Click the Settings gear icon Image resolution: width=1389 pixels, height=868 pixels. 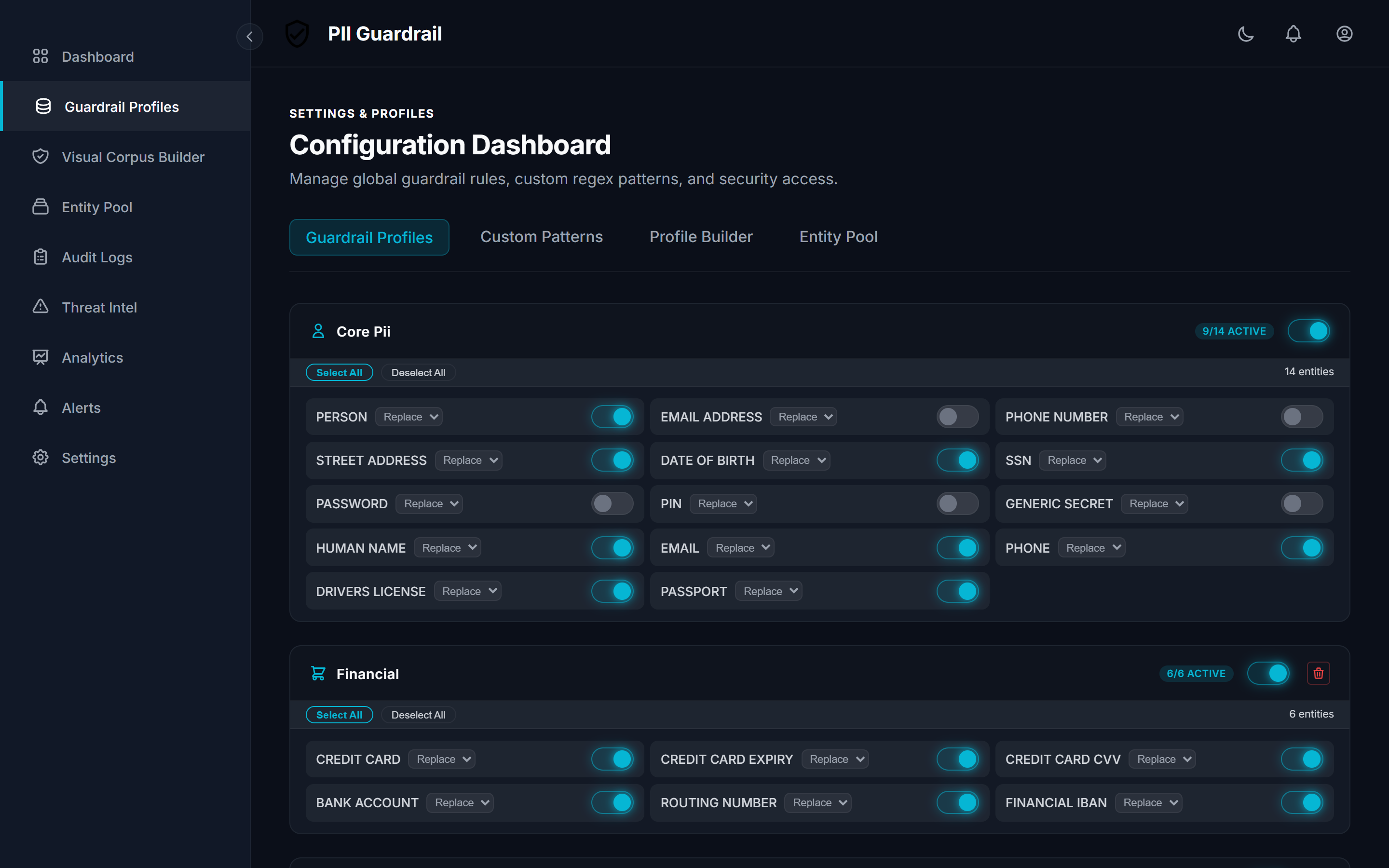coord(40,458)
